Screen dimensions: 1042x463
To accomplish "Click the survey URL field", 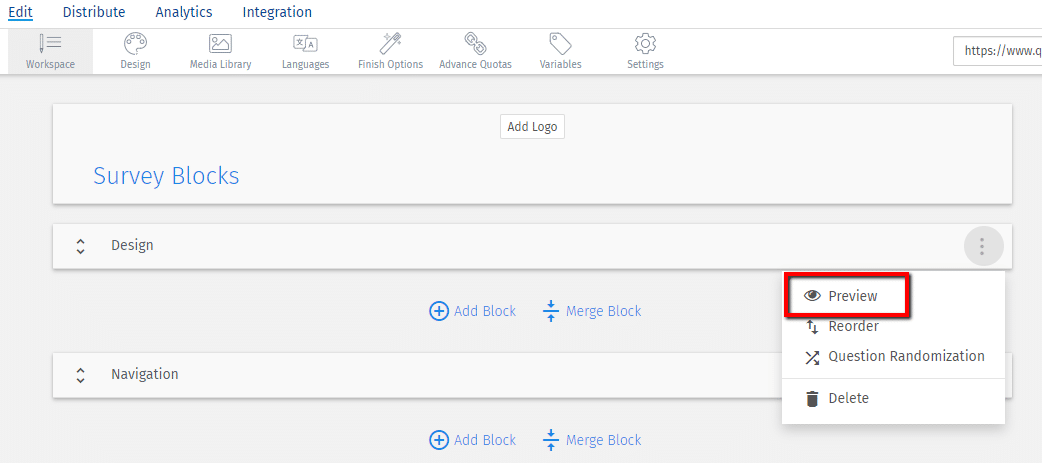I will 997,51.
